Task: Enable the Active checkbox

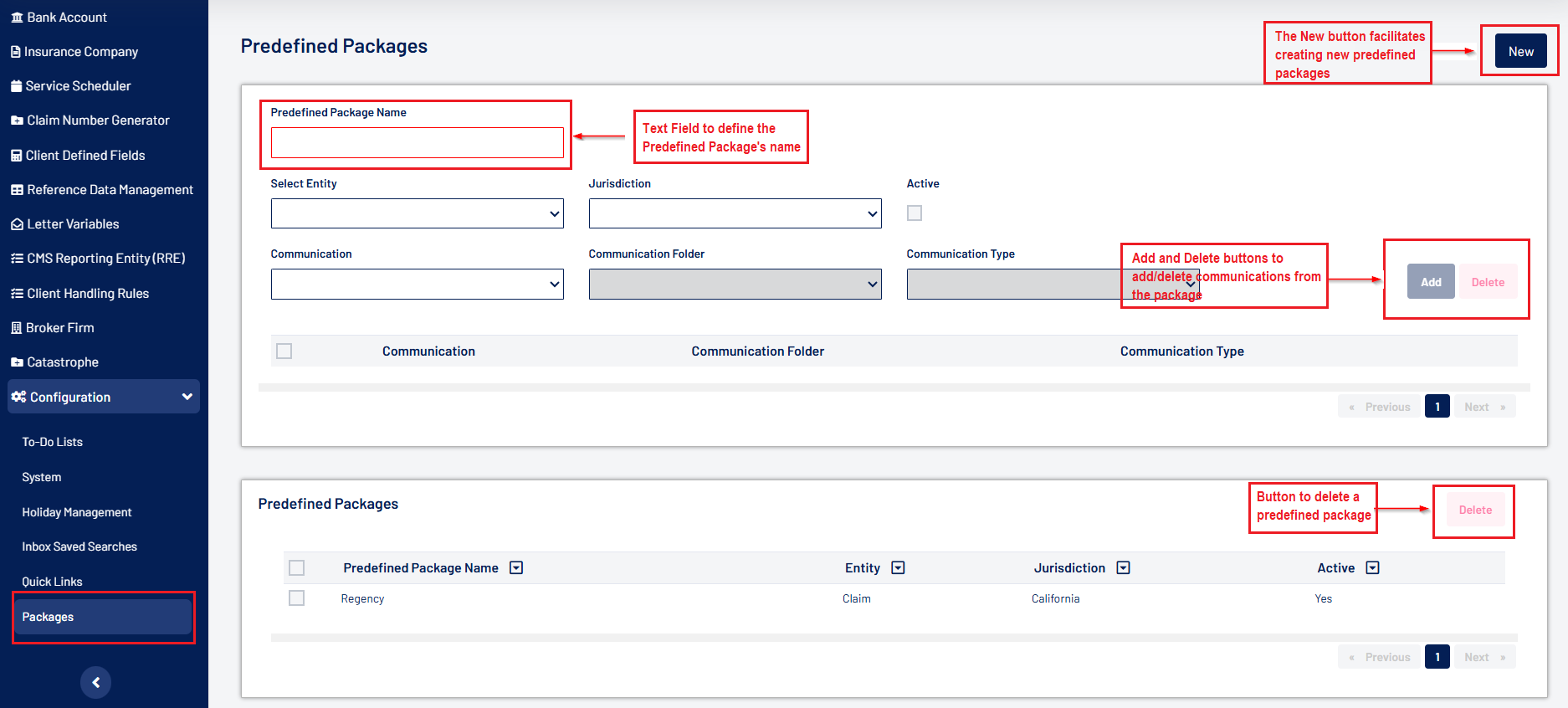Action: click(x=915, y=213)
